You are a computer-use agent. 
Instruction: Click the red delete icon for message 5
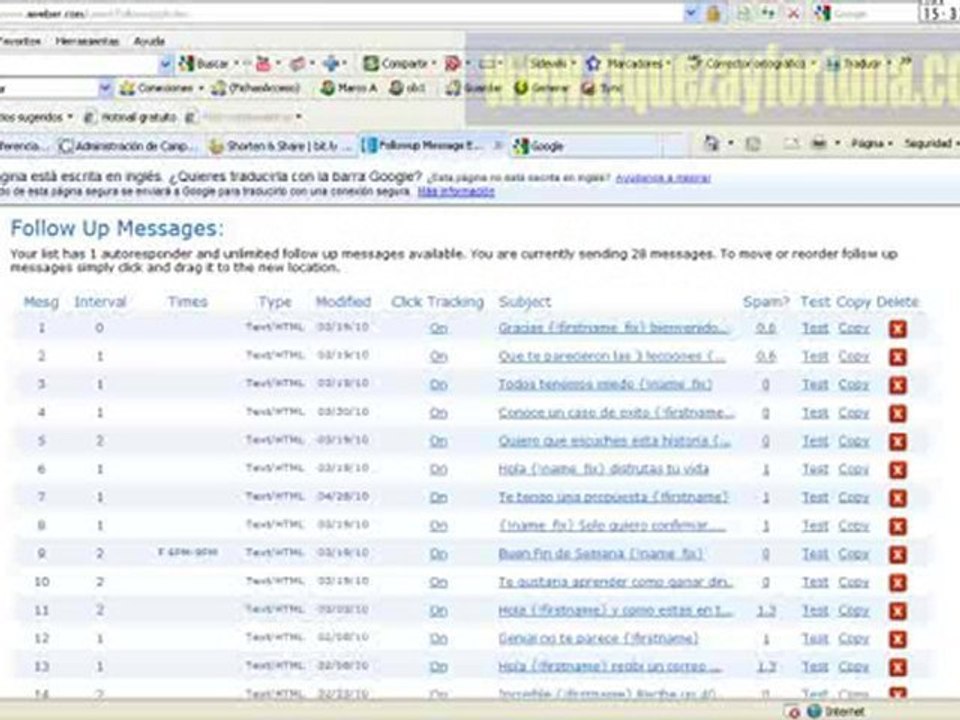click(x=897, y=441)
